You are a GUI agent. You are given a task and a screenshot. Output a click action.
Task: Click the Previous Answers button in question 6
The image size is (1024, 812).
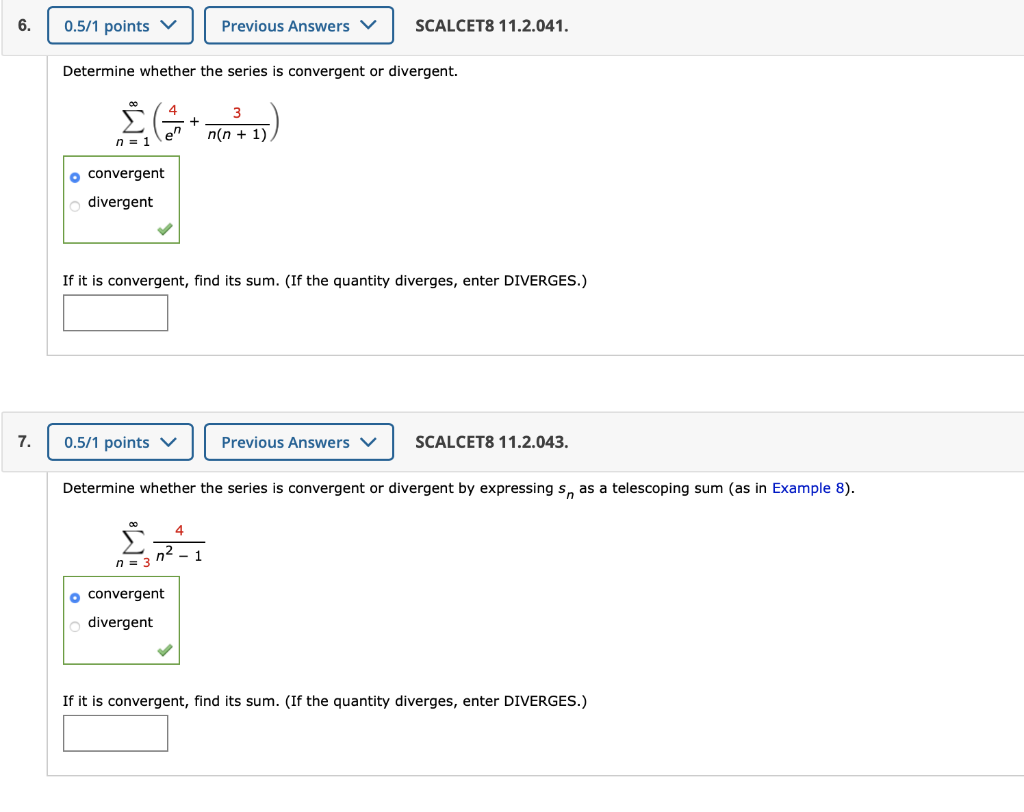coord(298,25)
